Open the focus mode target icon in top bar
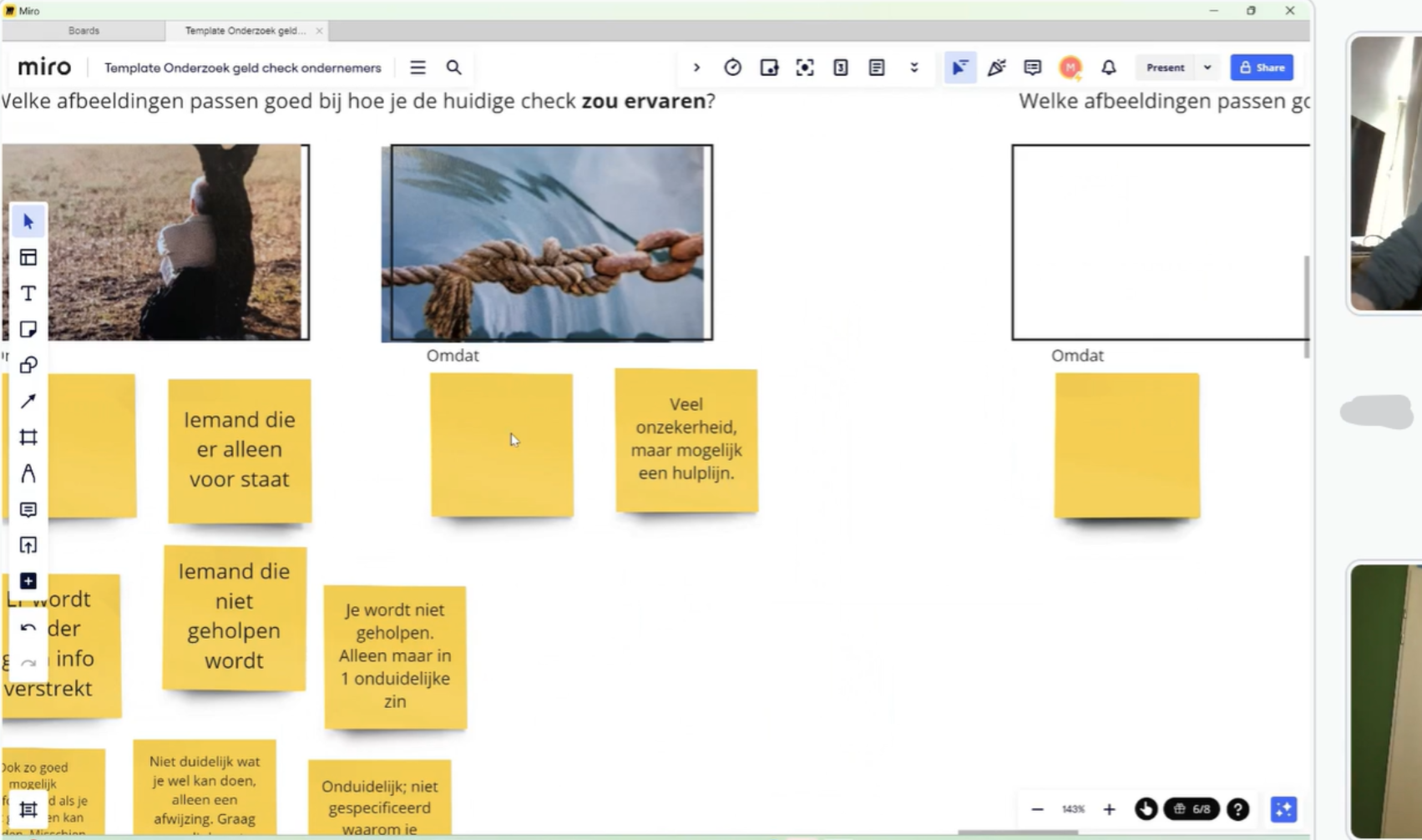Screen dimensions: 1422x840 (805, 68)
